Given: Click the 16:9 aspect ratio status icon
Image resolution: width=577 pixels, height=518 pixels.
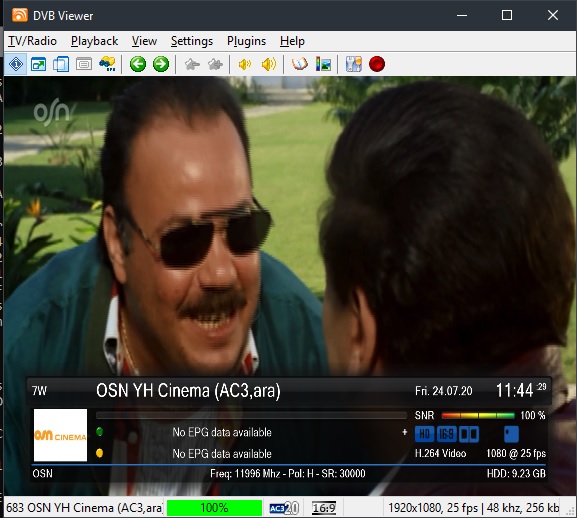Looking at the screenshot, I should point(323,508).
